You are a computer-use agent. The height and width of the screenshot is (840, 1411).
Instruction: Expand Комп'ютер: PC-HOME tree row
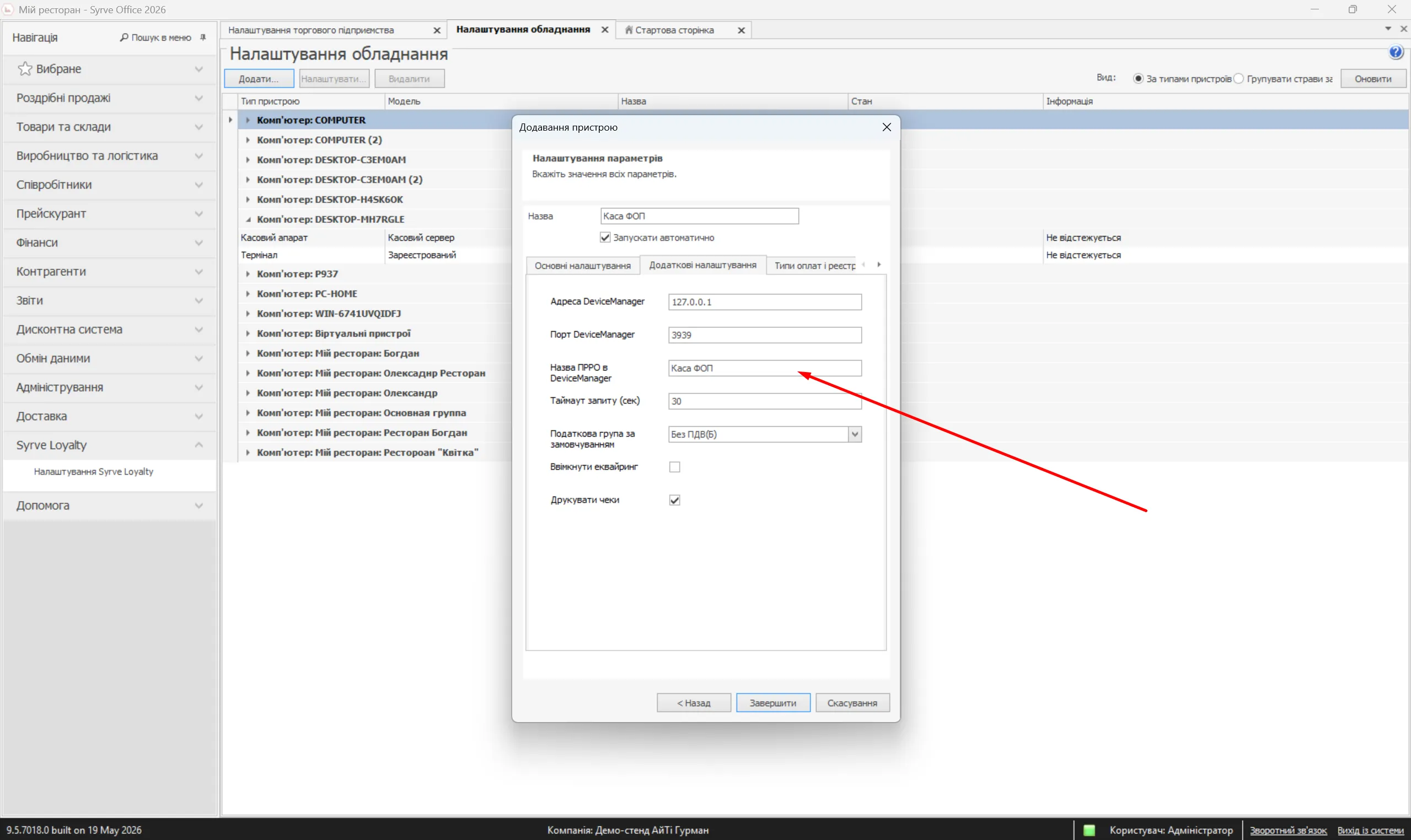tap(248, 294)
